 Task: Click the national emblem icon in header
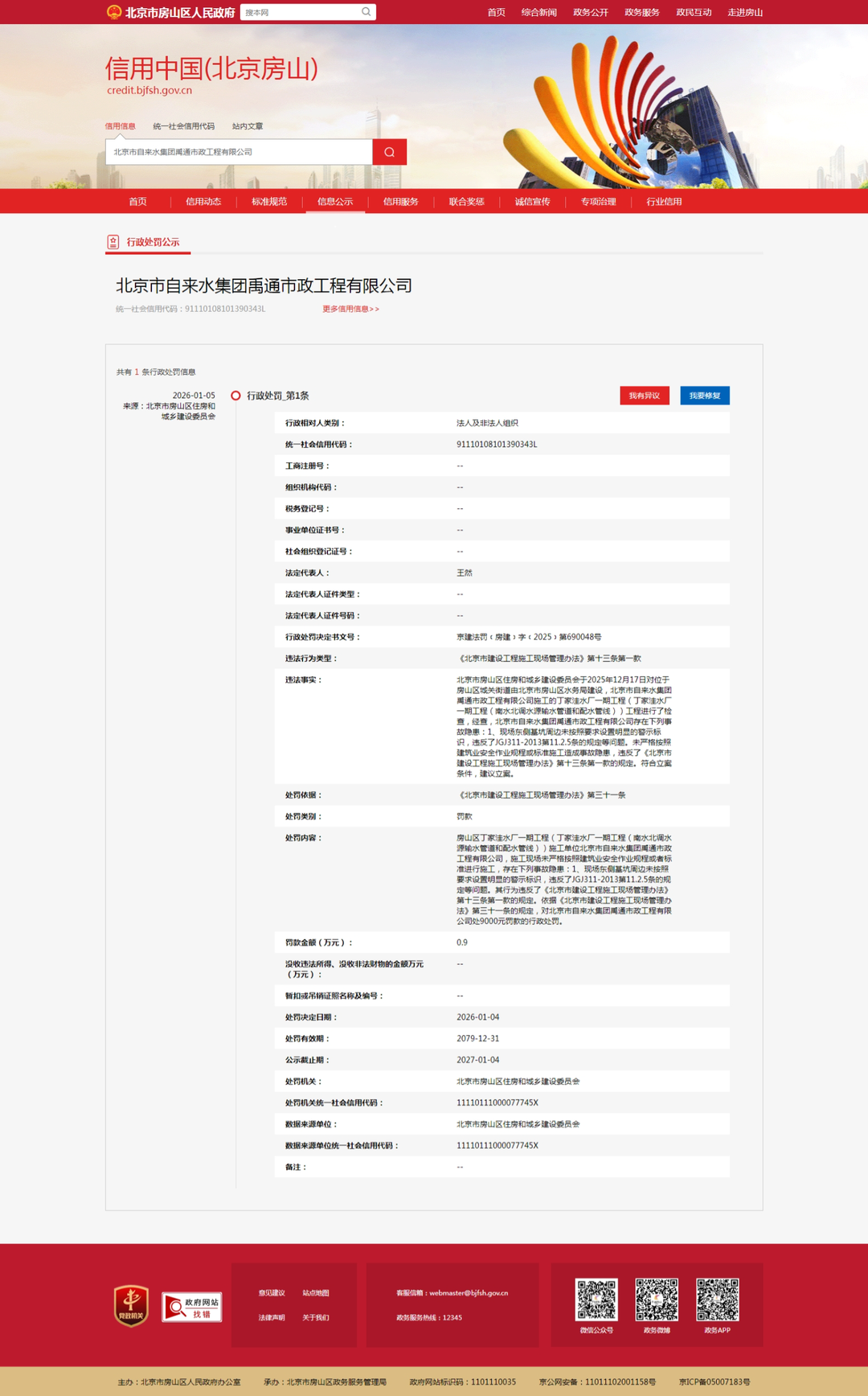click(x=114, y=12)
